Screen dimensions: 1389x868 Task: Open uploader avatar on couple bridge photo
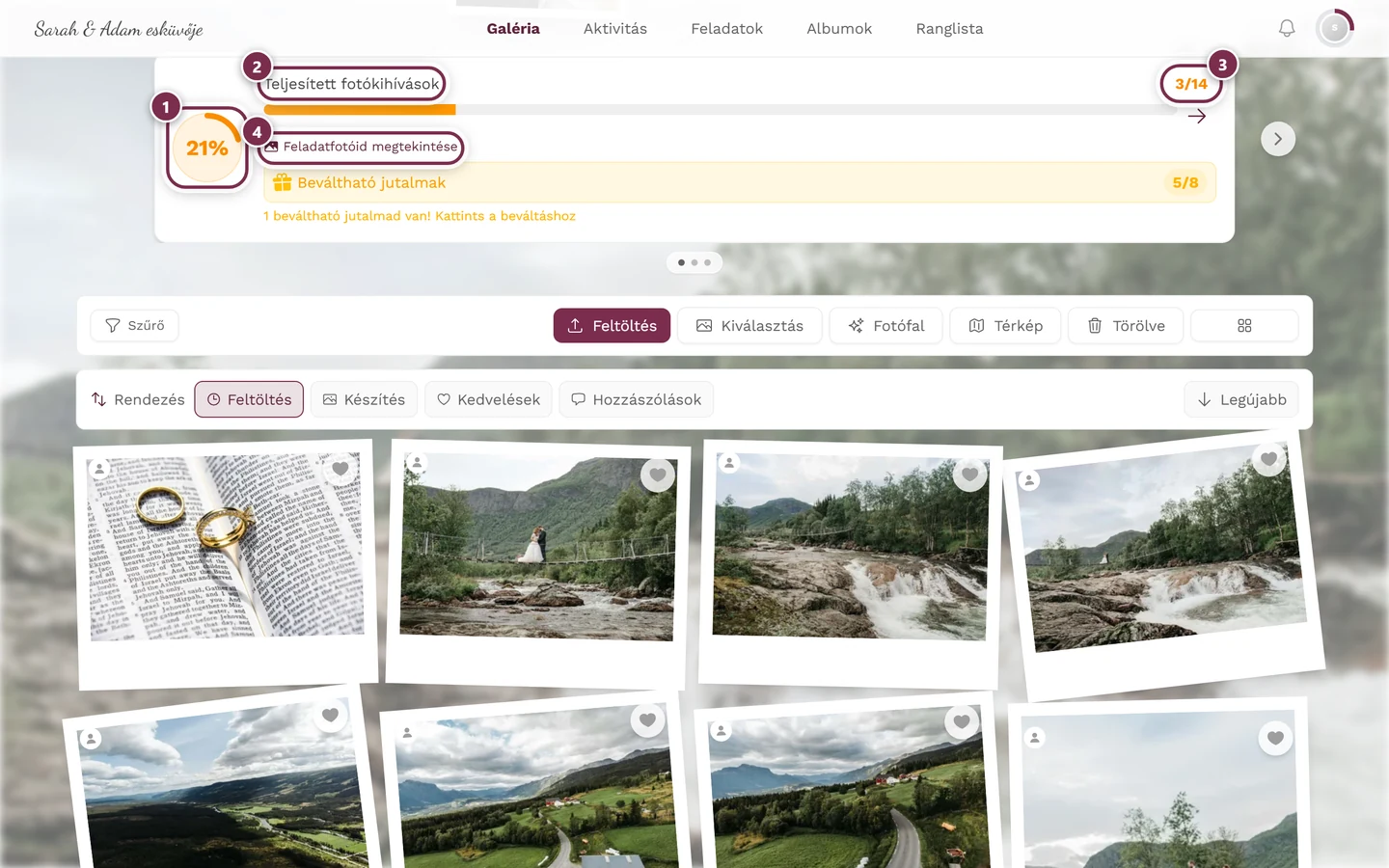coord(417,463)
